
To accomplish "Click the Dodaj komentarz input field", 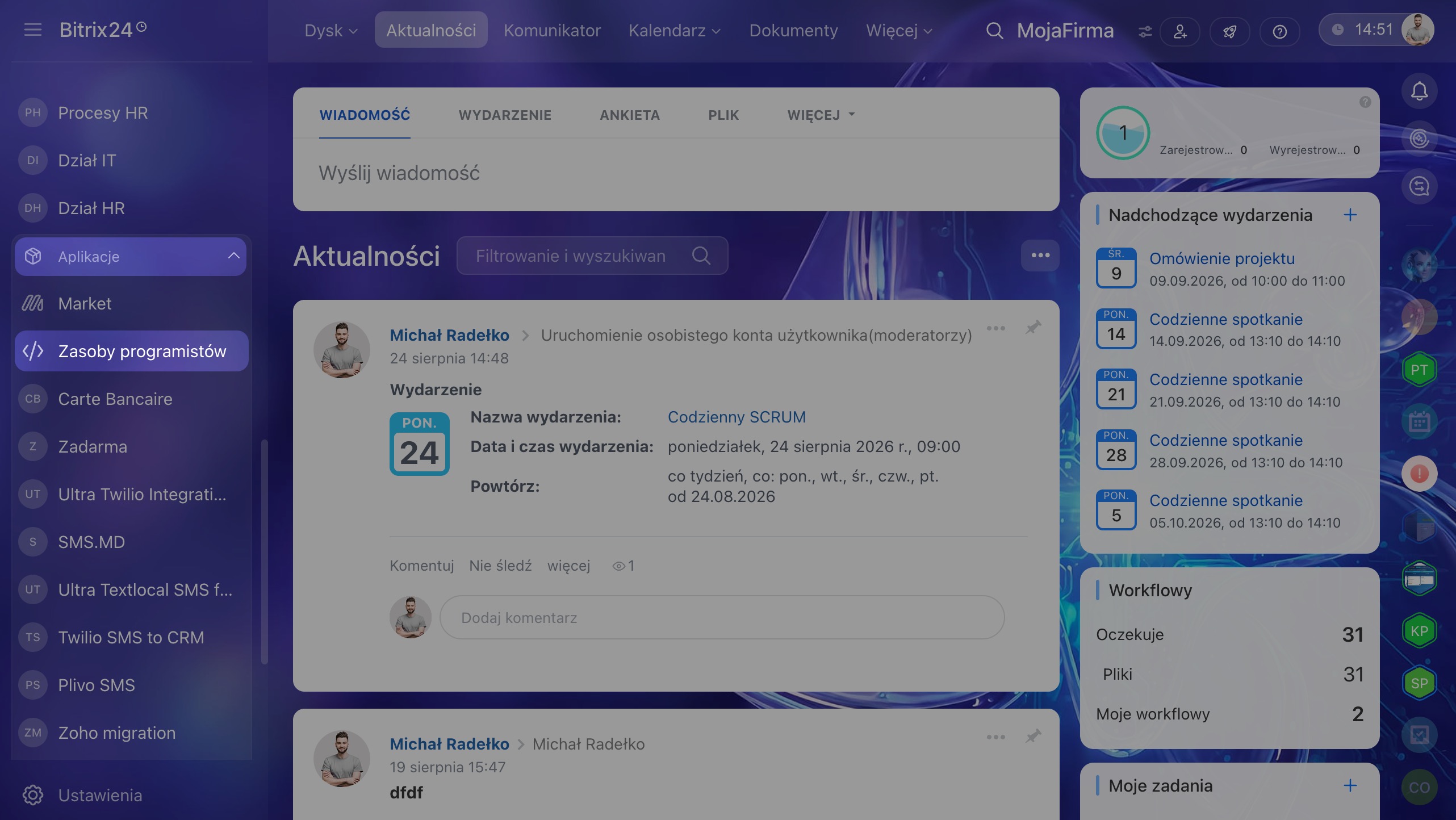I will (722, 617).
